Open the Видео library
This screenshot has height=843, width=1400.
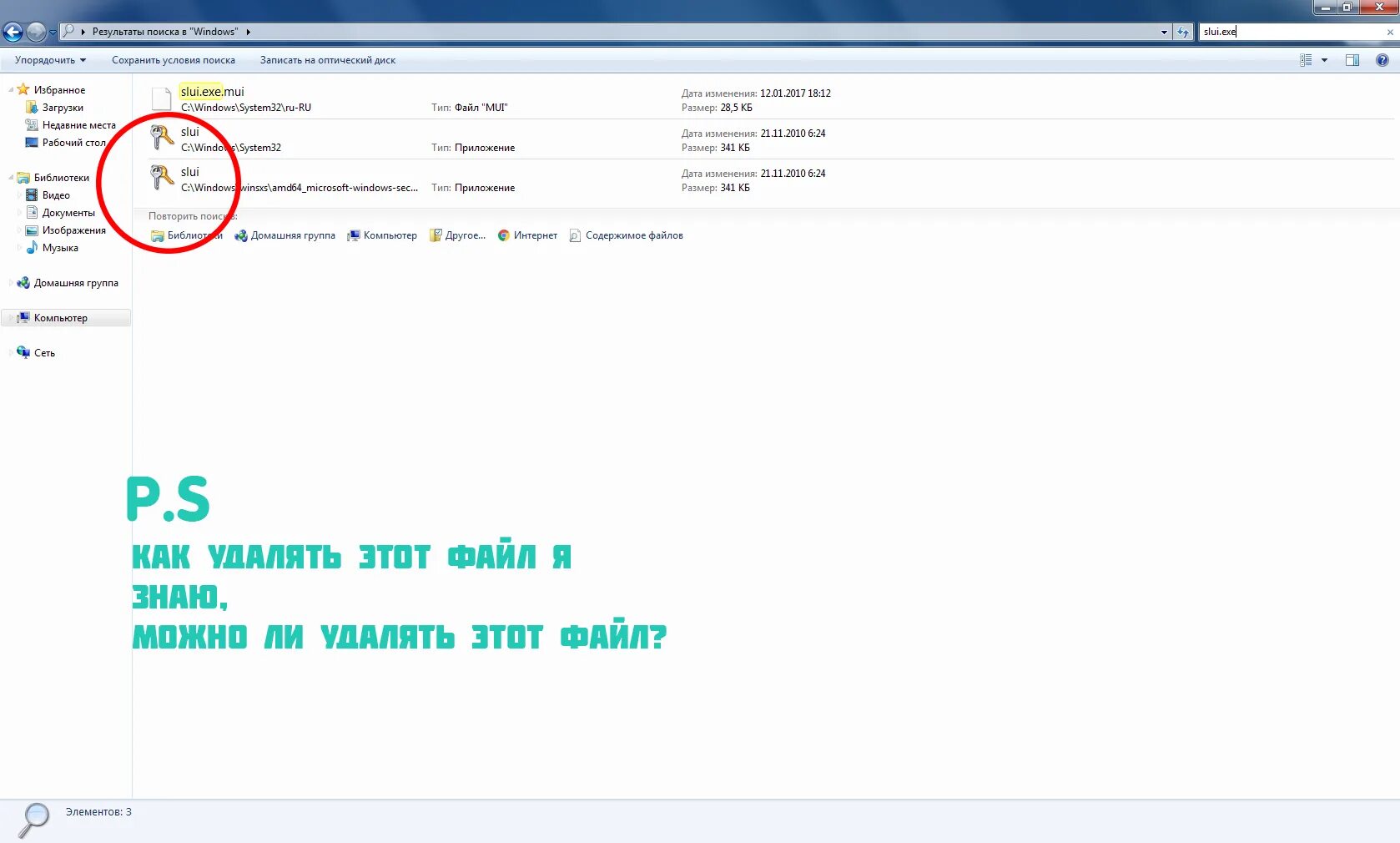(56, 195)
